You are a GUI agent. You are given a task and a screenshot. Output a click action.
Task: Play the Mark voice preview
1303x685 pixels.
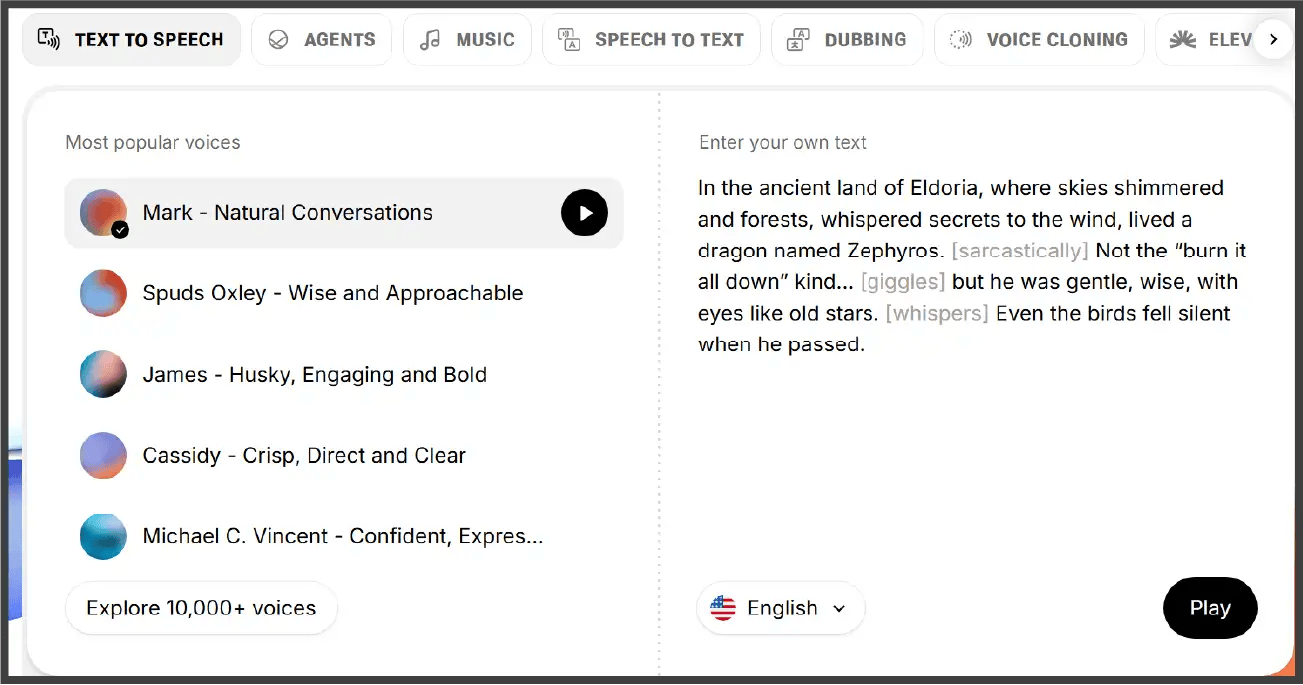click(x=584, y=213)
